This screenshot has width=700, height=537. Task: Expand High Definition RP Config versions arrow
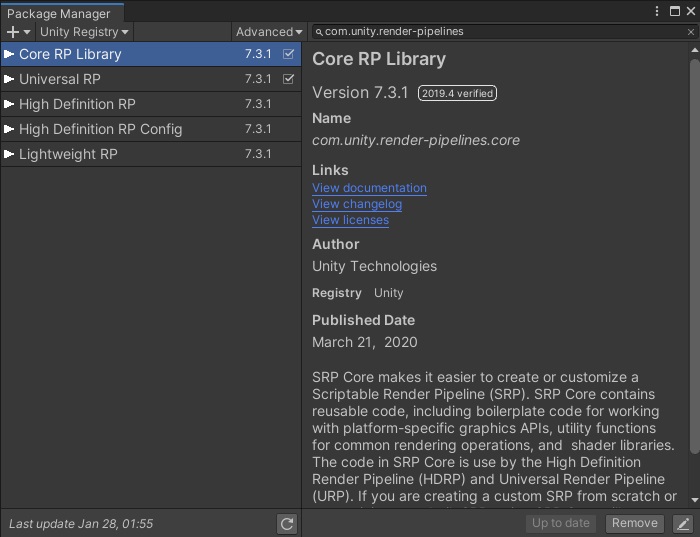click(9, 129)
